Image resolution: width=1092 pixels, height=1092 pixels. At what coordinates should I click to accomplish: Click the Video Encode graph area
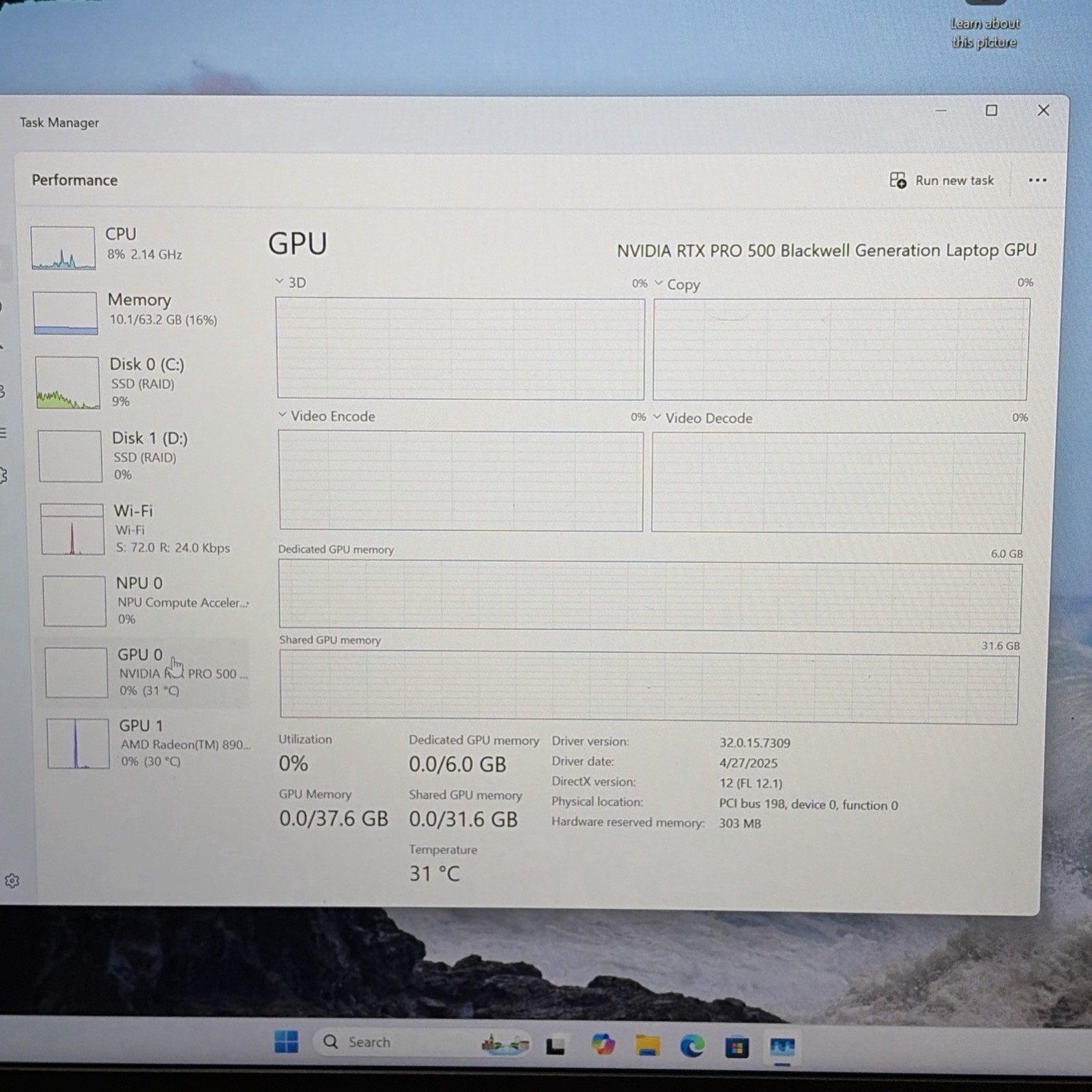pyautogui.click(x=461, y=480)
